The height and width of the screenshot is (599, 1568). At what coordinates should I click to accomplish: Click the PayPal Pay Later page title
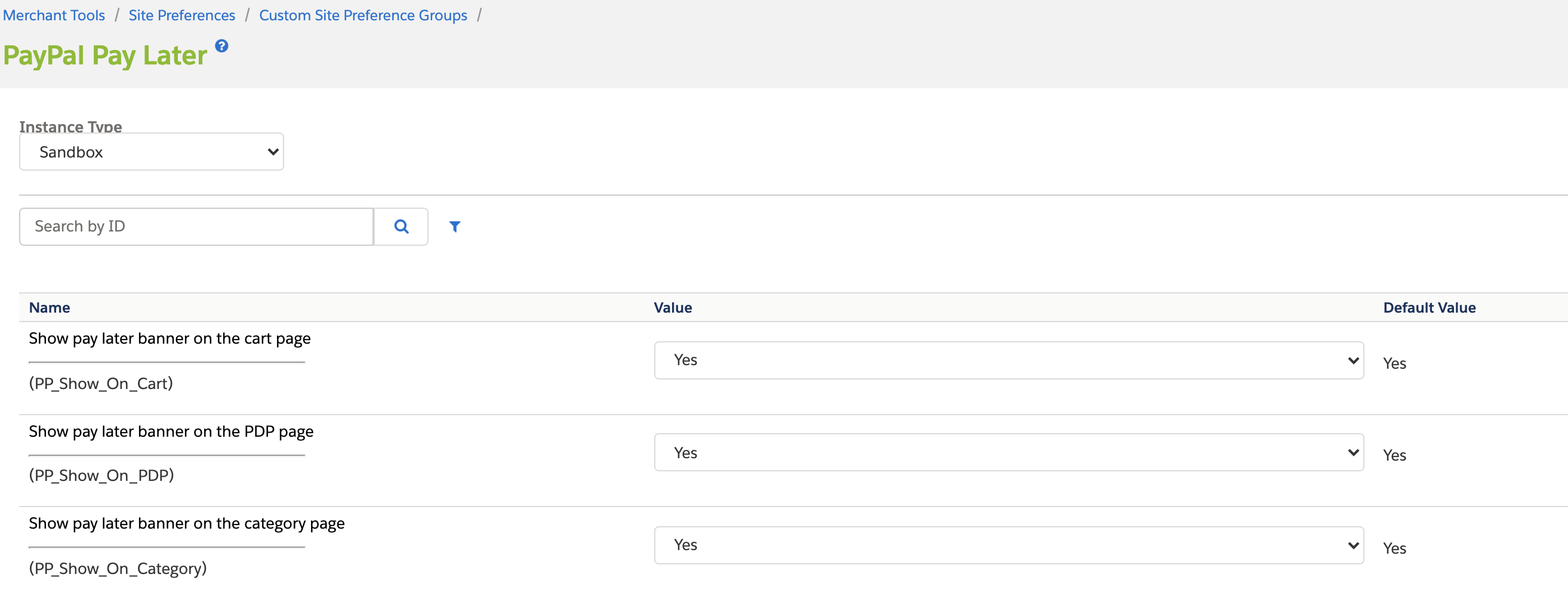pos(105,55)
